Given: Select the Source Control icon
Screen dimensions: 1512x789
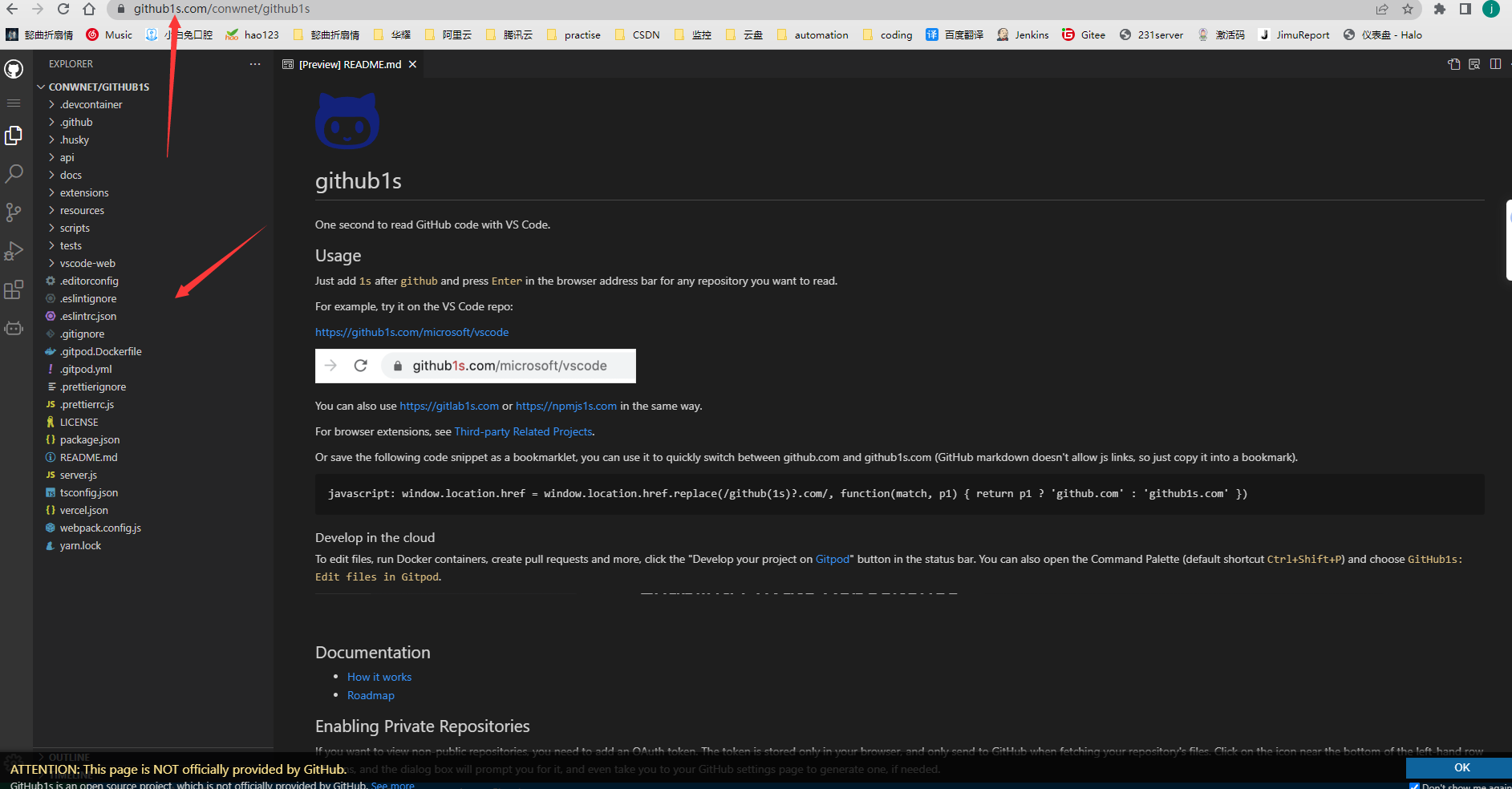Looking at the screenshot, I should click(x=14, y=212).
